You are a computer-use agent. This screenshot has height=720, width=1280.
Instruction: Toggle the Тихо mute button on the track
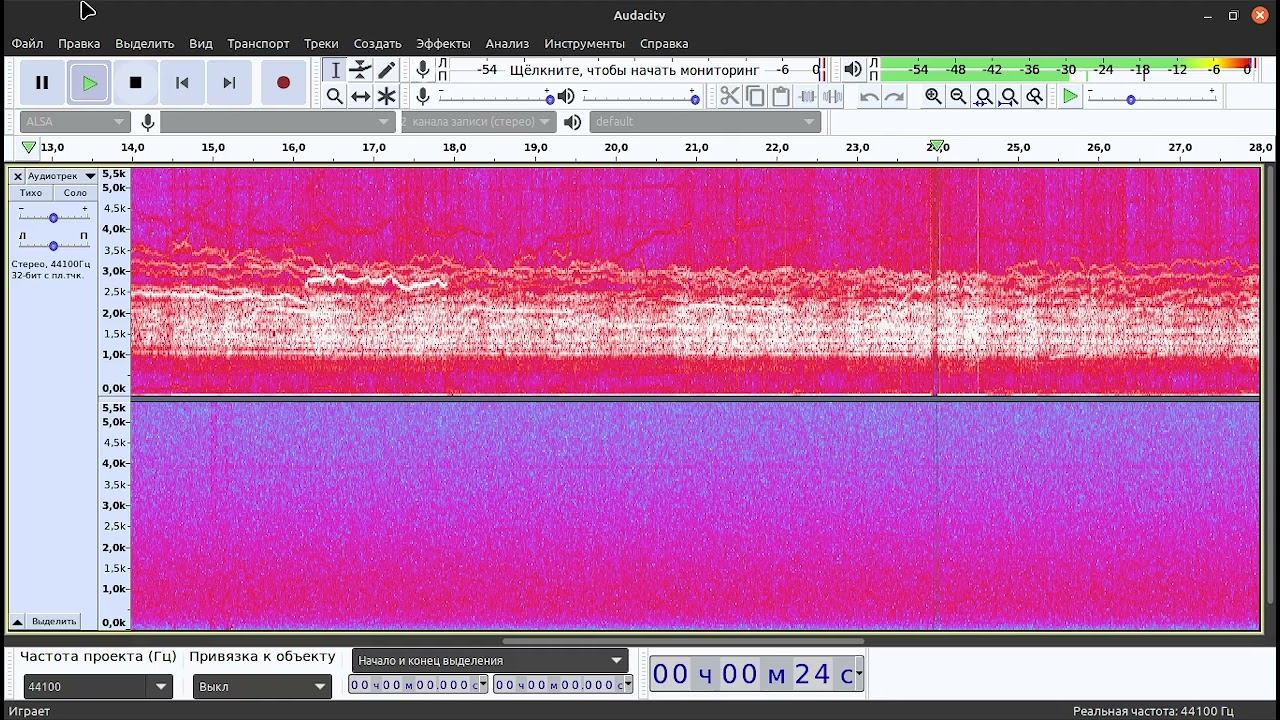point(31,193)
